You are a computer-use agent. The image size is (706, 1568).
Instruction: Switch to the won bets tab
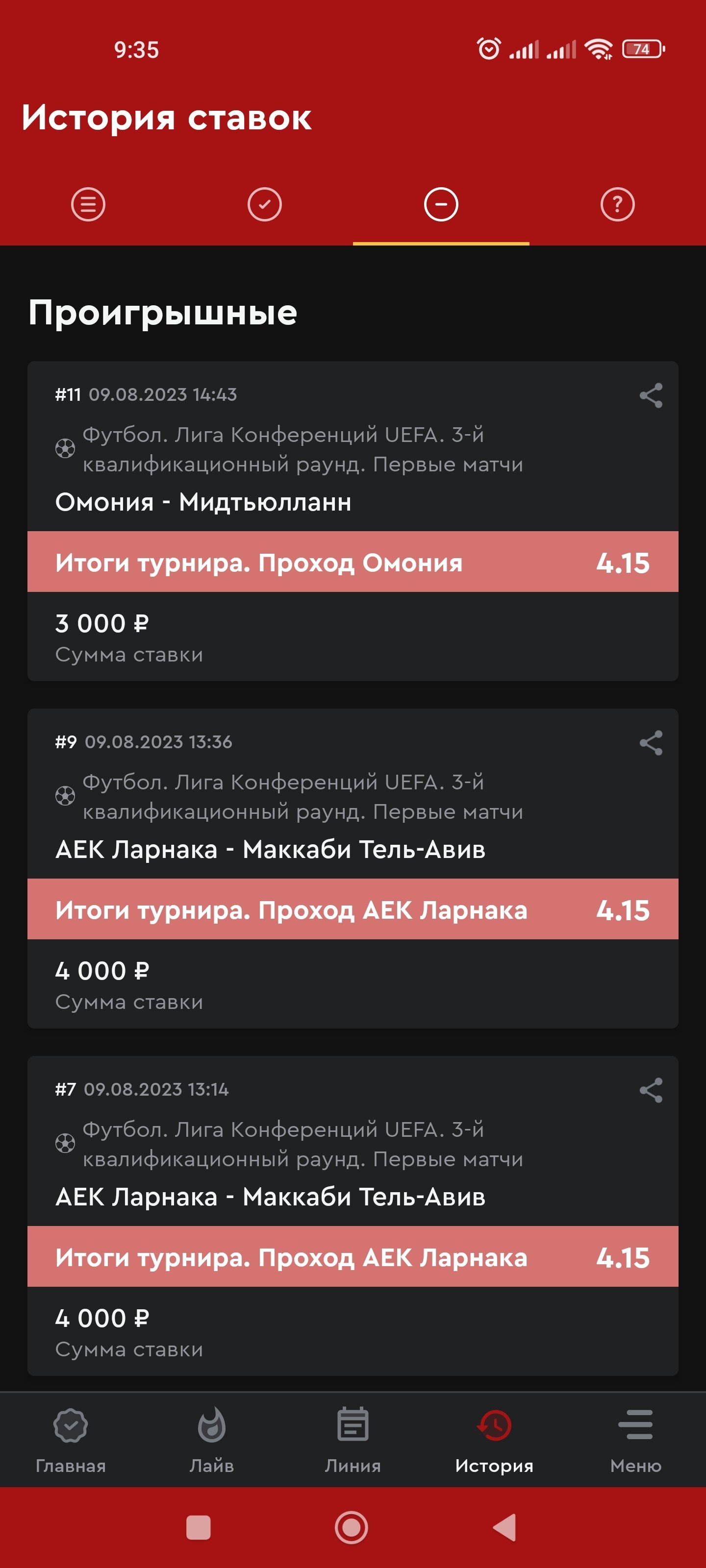pyautogui.click(x=264, y=204)
